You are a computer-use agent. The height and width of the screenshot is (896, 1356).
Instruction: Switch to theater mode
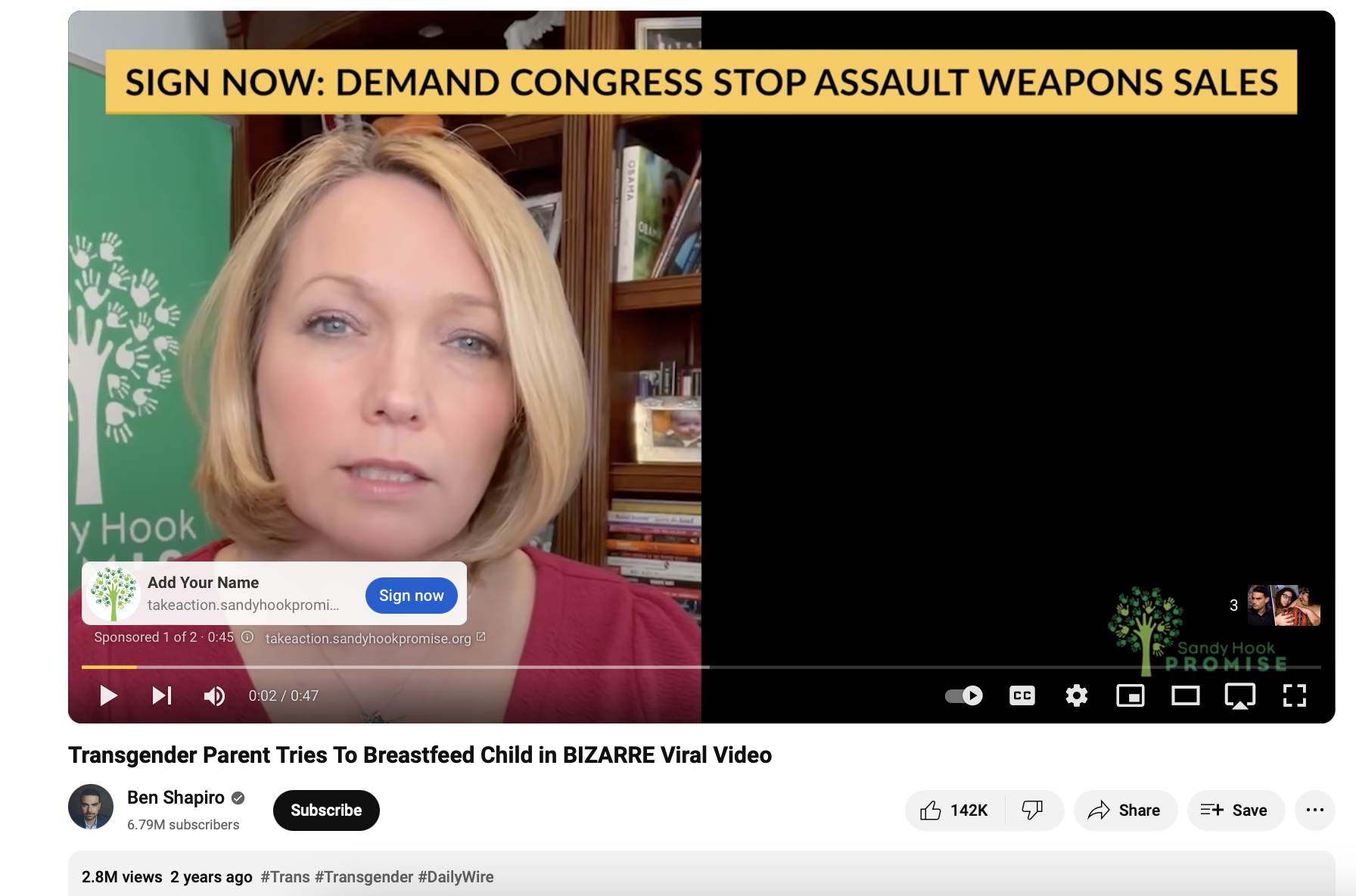click(x=1185, y=695)
